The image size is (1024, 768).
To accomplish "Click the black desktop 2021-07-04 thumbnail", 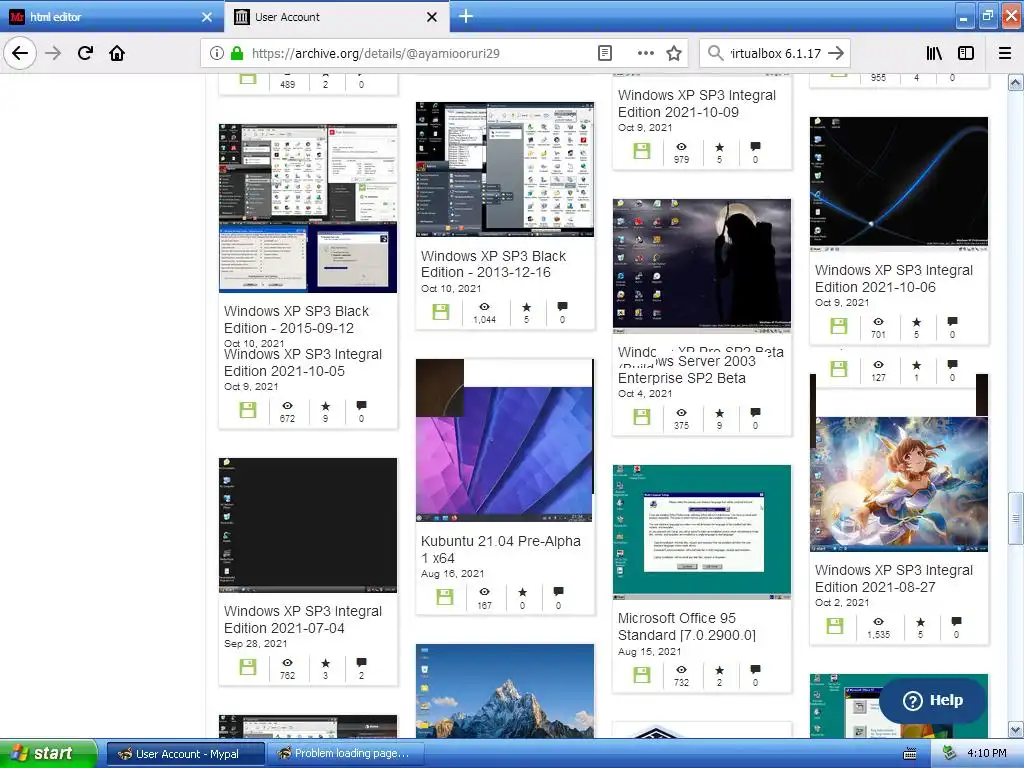I will coord(308,525).
